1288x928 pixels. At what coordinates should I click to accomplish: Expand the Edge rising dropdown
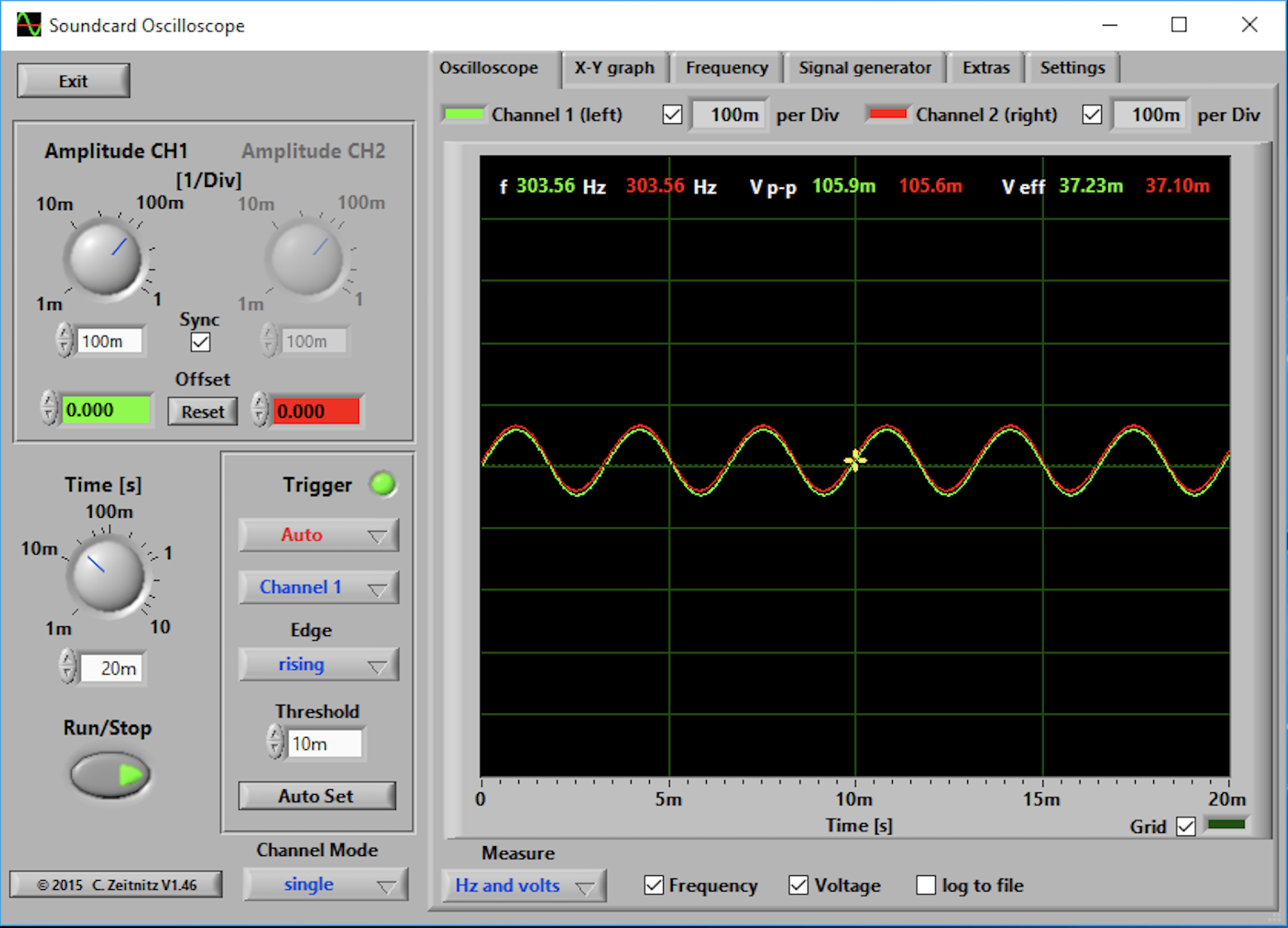[x=318, y=665]
